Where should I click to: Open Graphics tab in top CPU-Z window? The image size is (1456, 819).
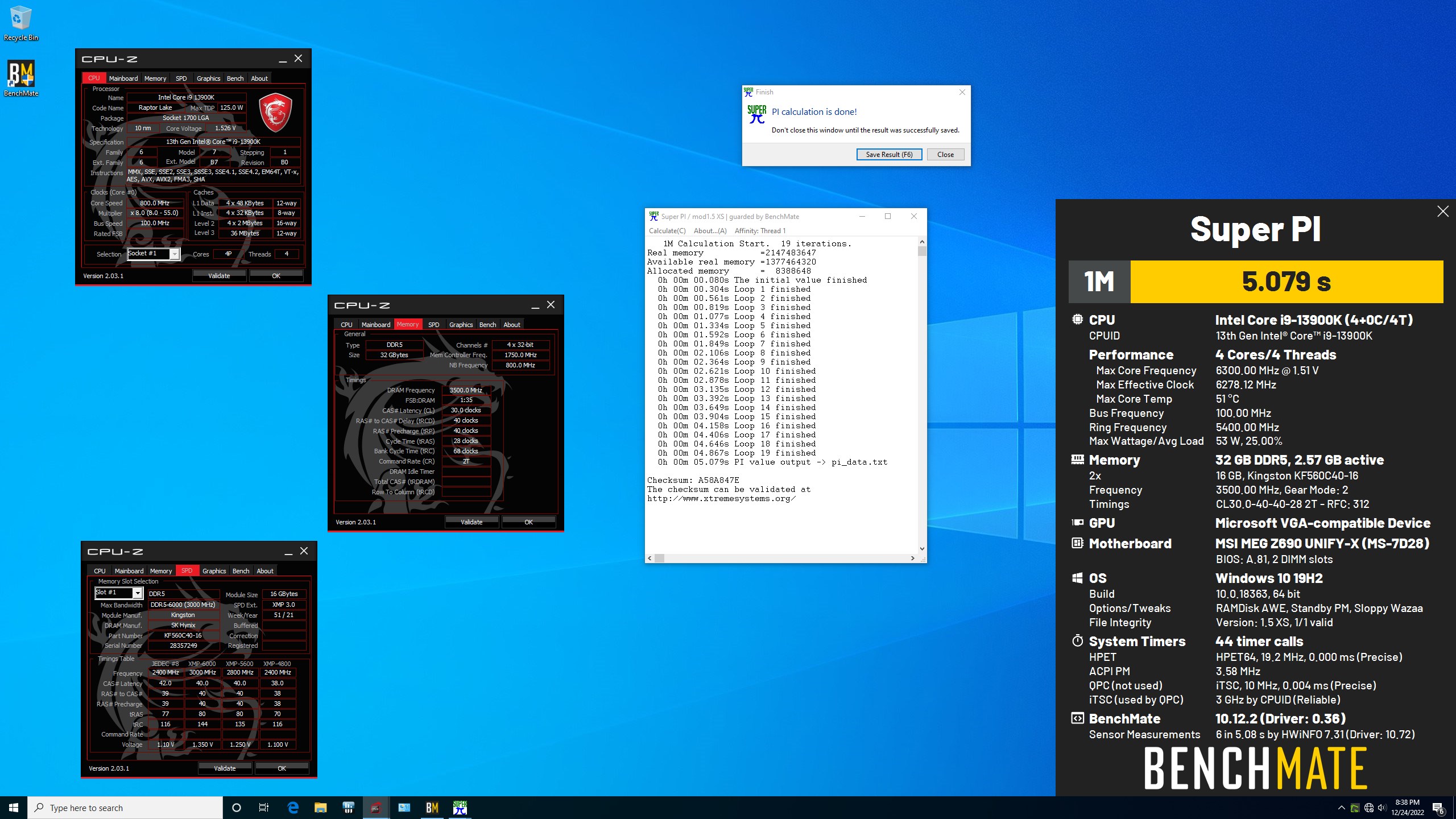pos(208,78)
